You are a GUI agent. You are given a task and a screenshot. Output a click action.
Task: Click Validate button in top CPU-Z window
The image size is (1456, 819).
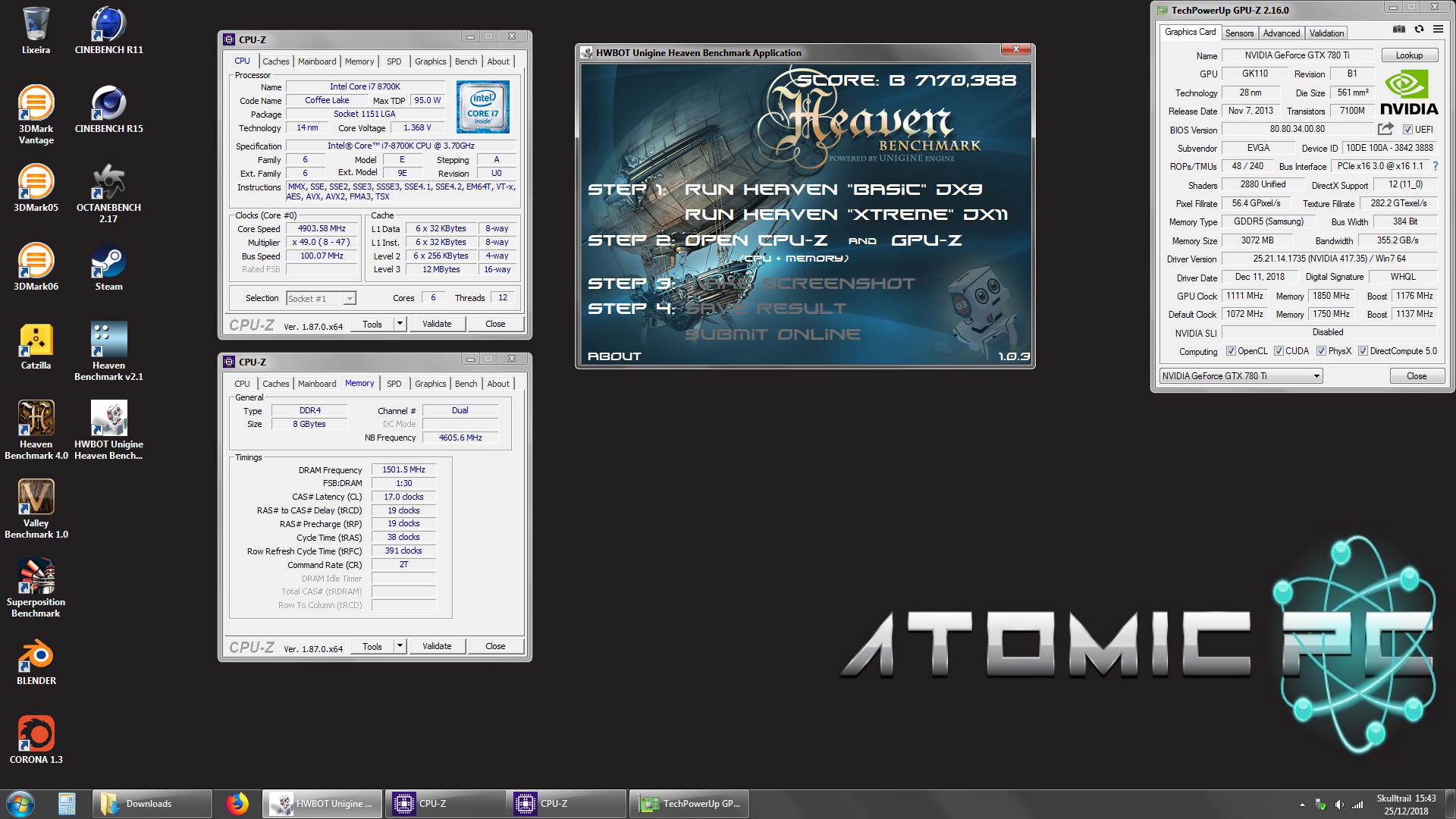(x=437, y=324)
